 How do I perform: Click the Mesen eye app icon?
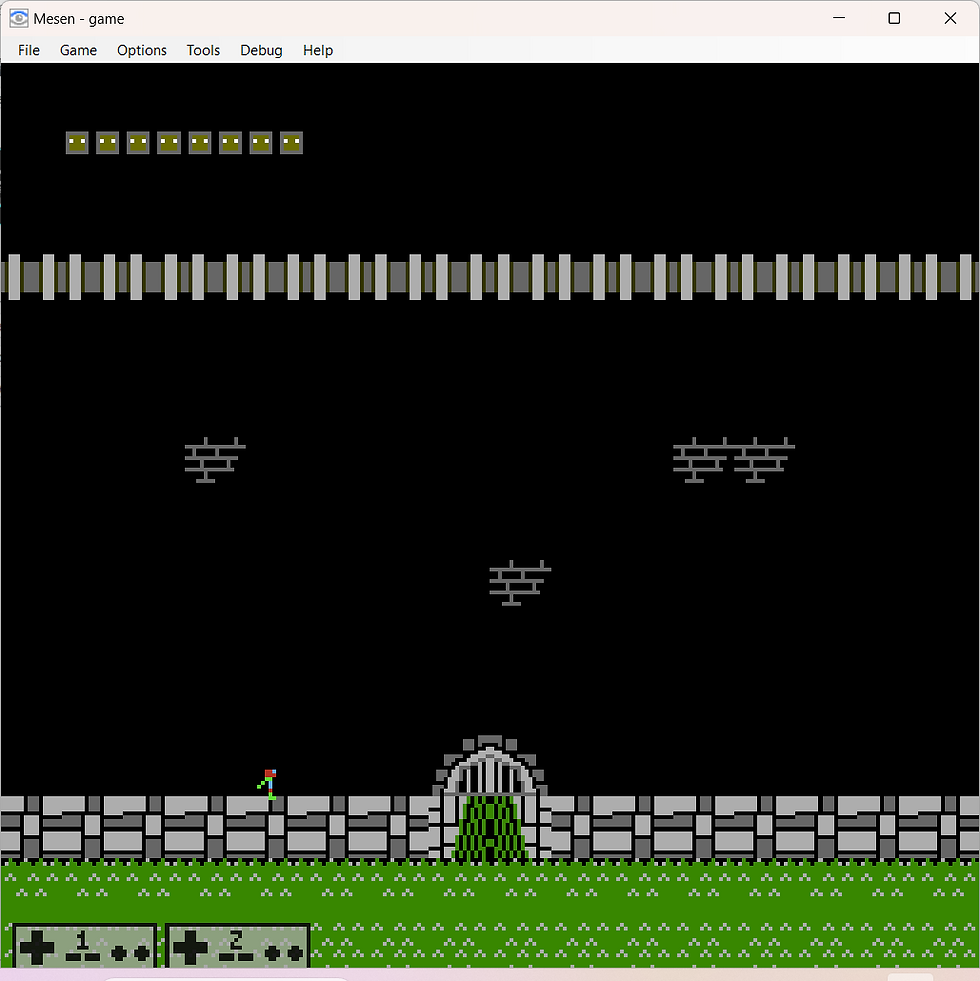(x=19, y=19)
